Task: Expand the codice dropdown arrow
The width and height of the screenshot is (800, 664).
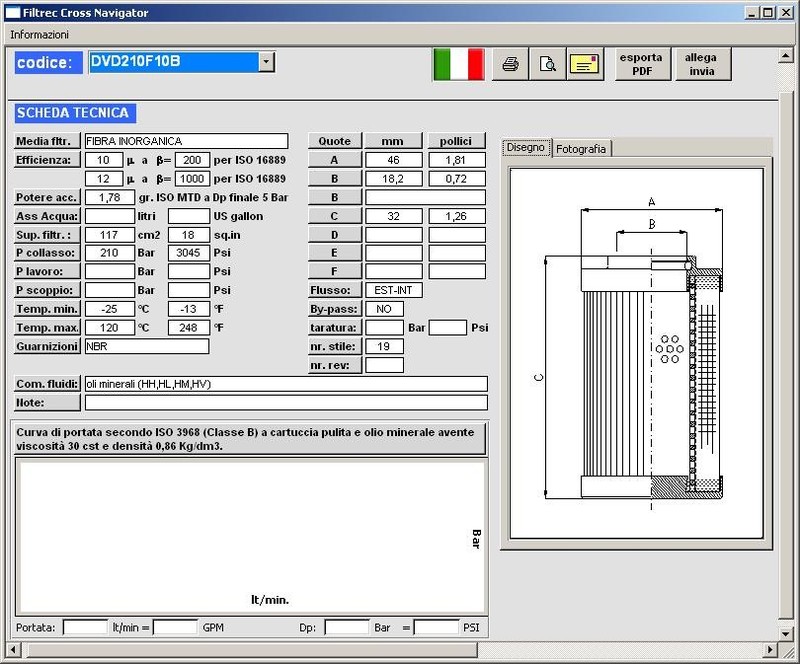Action: click(x=266, y=62)
